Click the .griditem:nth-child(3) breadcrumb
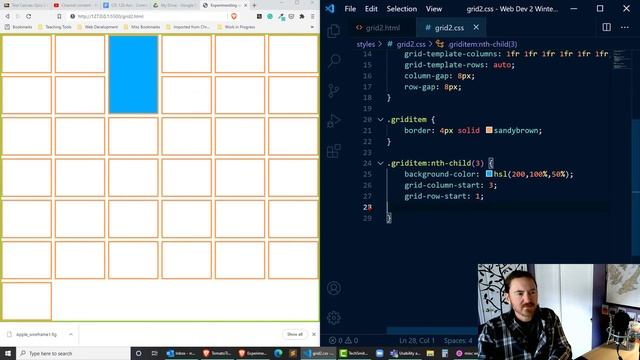This screenshot has height=360, width=640. (476, 44)
